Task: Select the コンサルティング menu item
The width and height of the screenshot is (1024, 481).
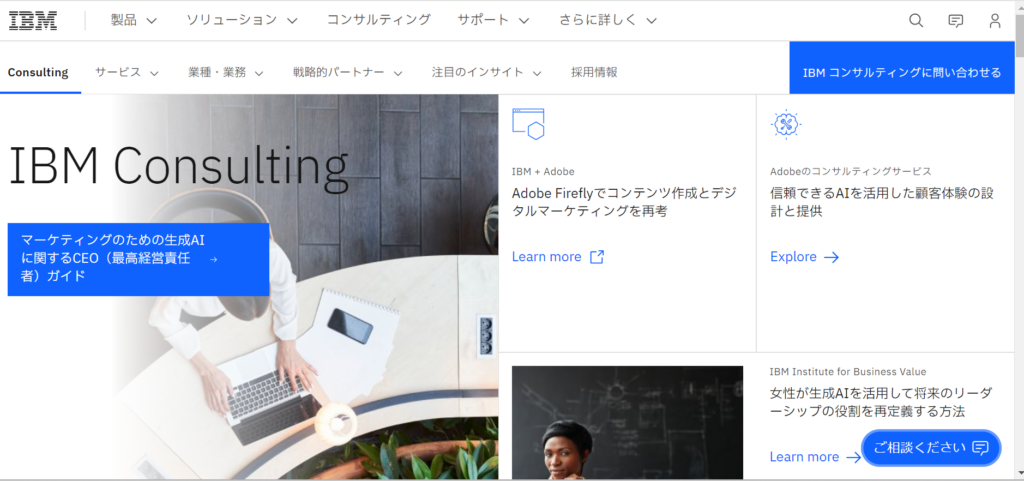Action: click(x=379, y=20)
